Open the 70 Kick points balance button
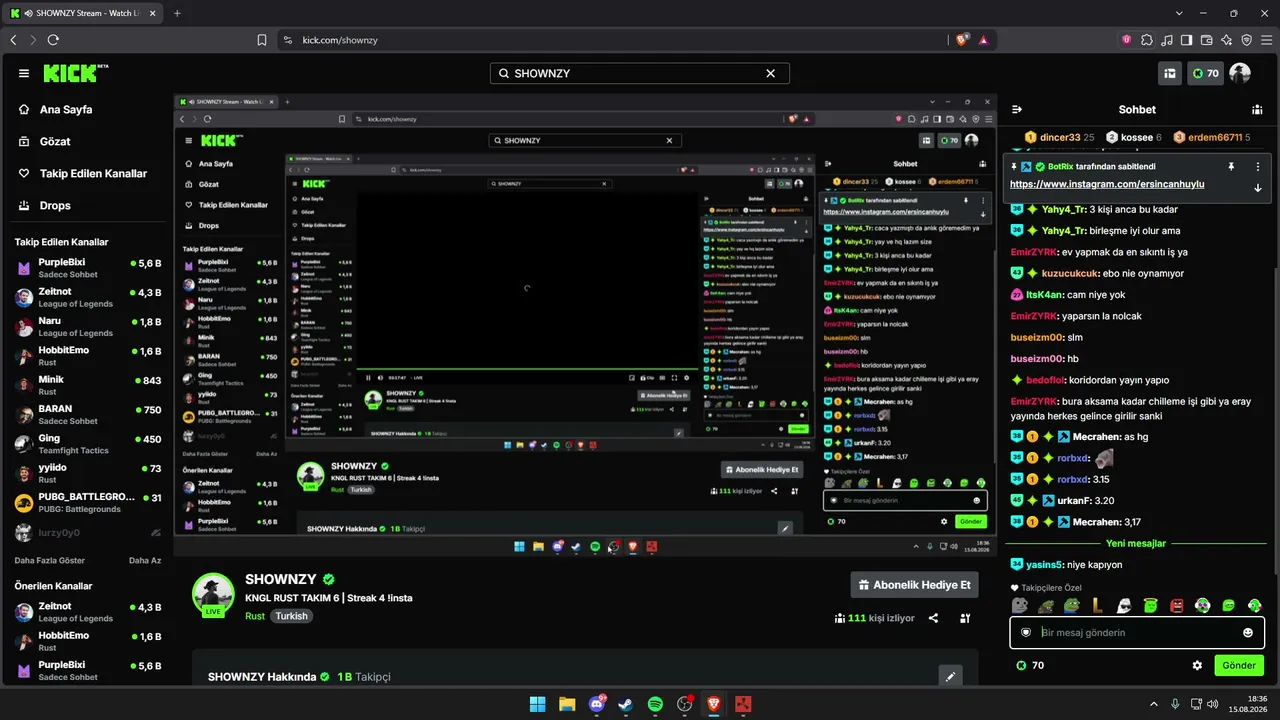This screenshot has width=1280, height=720. coord(1205,73)
